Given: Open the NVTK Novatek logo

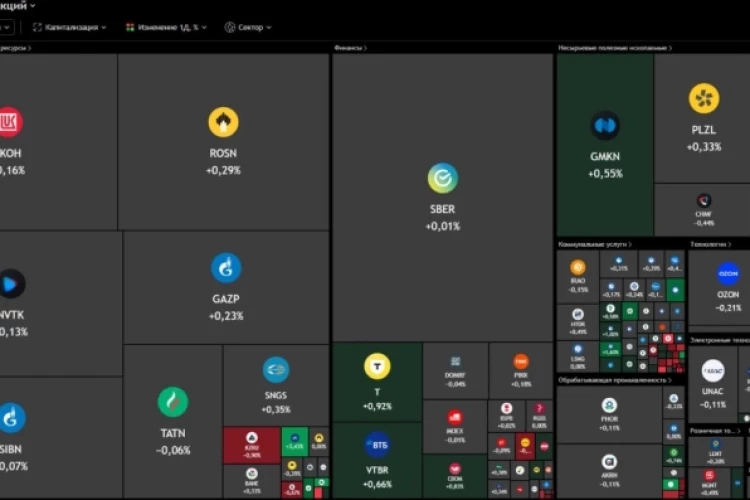Looking at the screenshot, I should point(11,284).
